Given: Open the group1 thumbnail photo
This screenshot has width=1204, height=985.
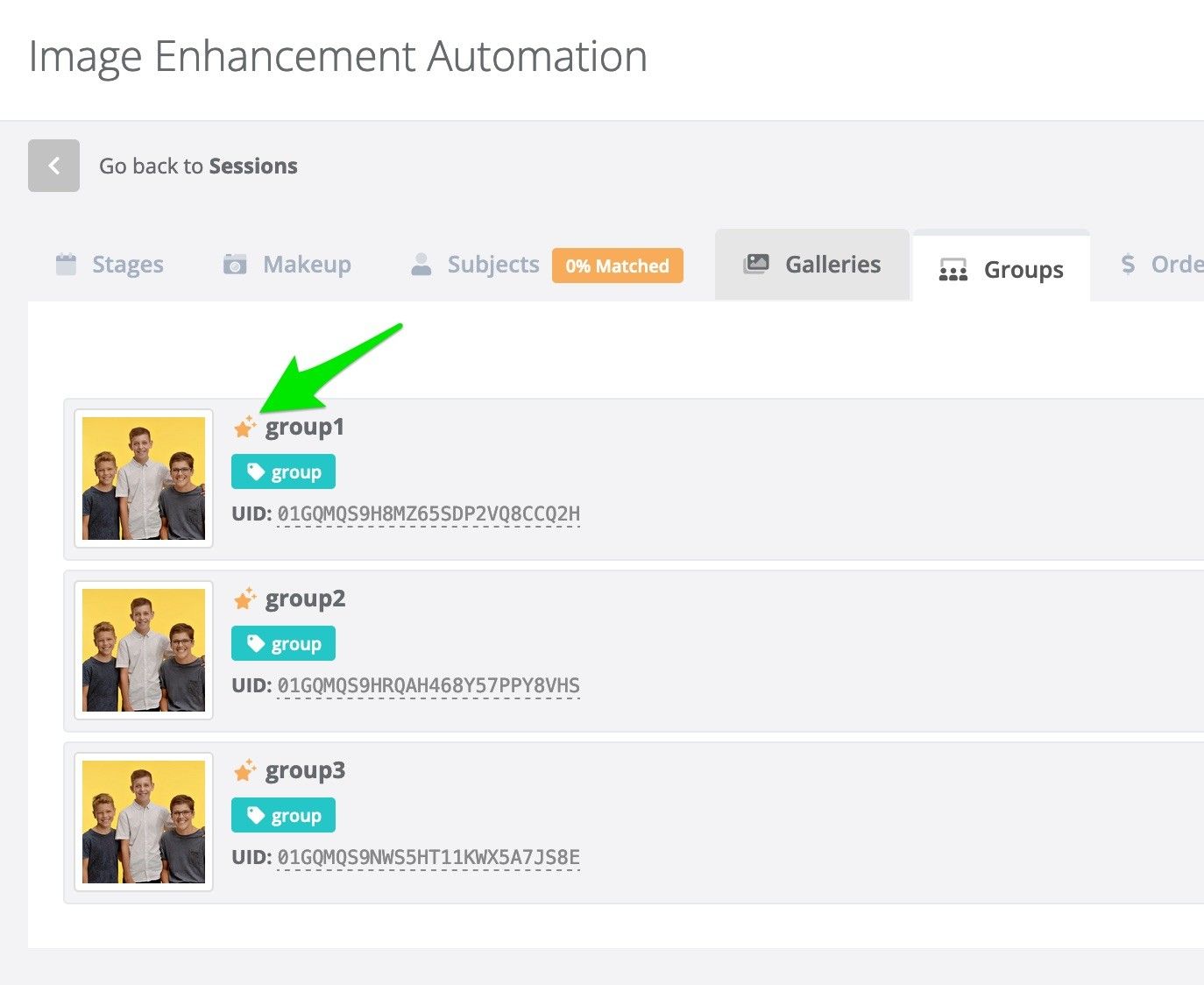Looking at the screenshot, I should pyautogui.click(x=144, y=478).
